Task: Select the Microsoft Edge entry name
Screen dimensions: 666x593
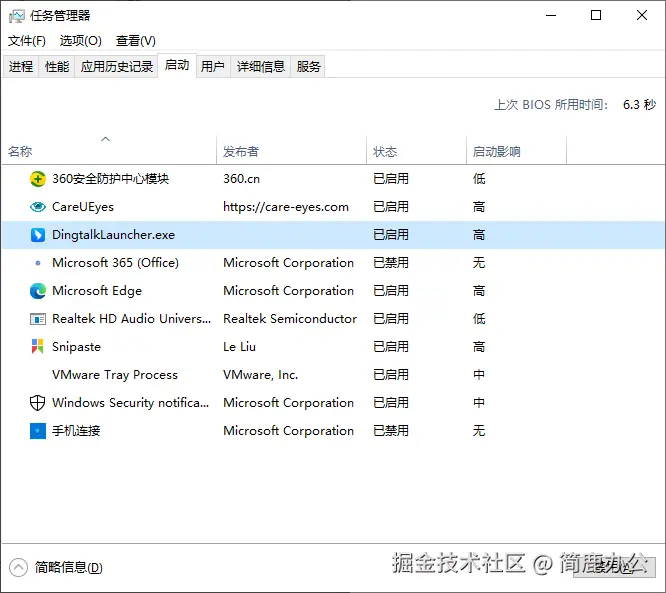Action: 97,291
